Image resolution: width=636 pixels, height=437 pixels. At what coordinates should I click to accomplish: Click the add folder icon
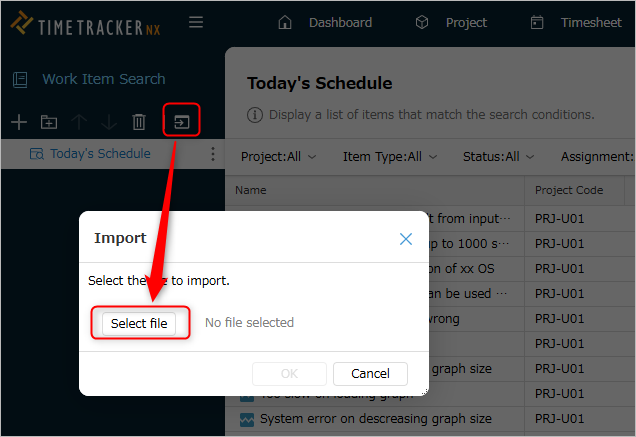[x=49, y=122]
